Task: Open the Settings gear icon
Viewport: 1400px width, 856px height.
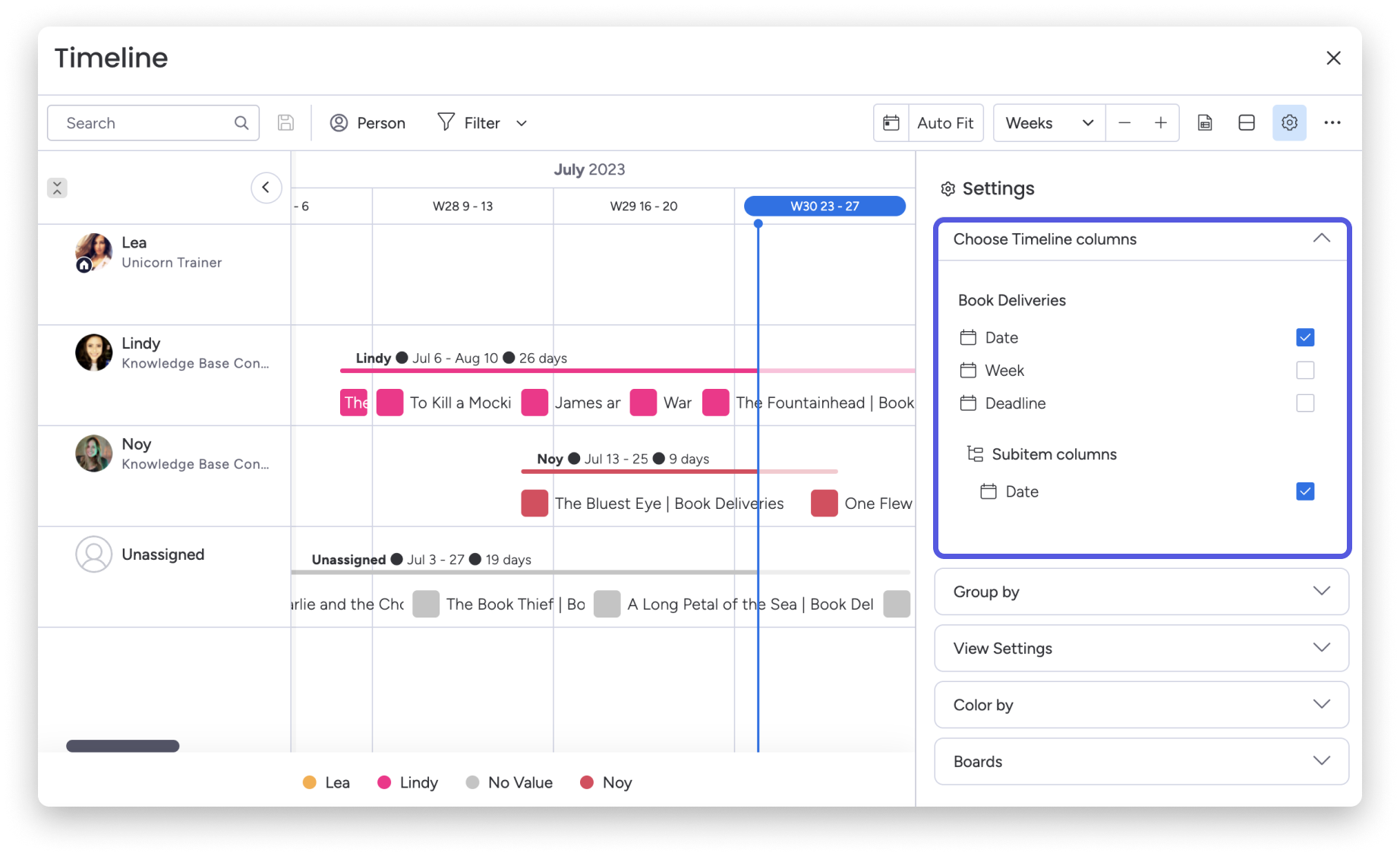Action: tap(1288, 122)
